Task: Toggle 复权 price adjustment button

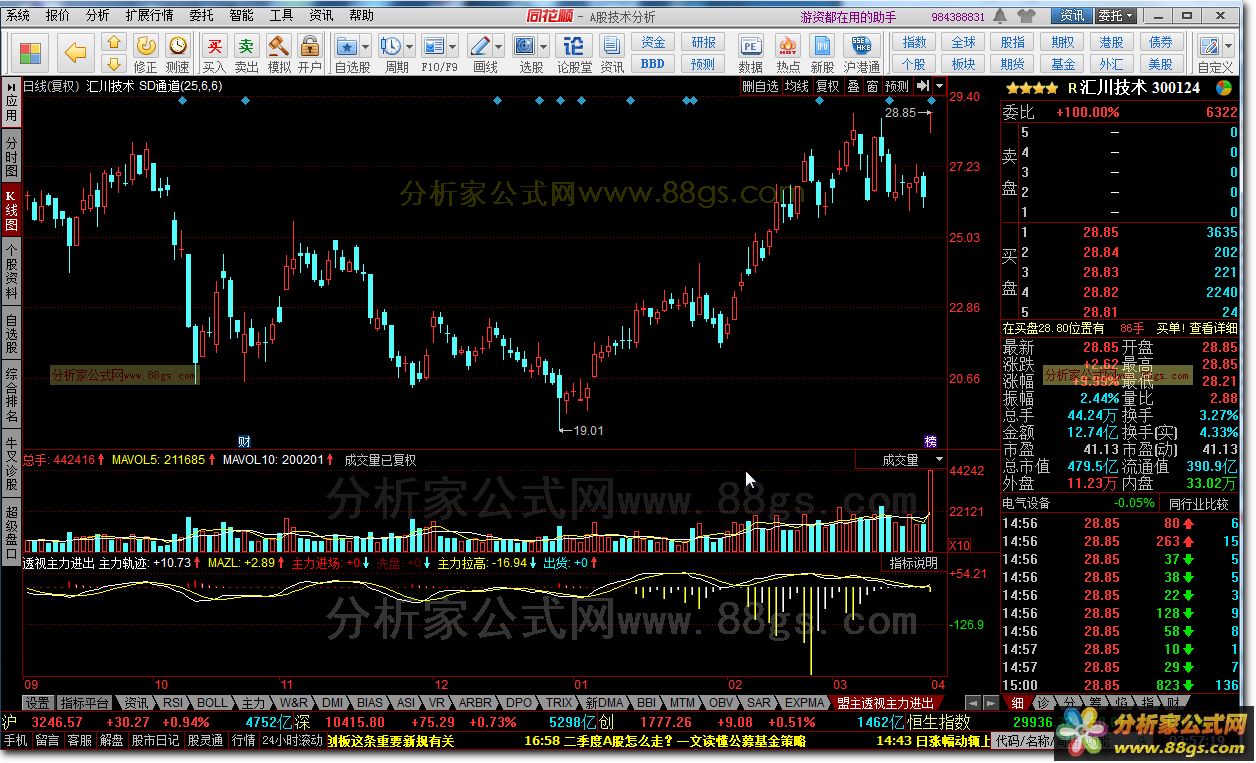Action: tap(828, 87)
